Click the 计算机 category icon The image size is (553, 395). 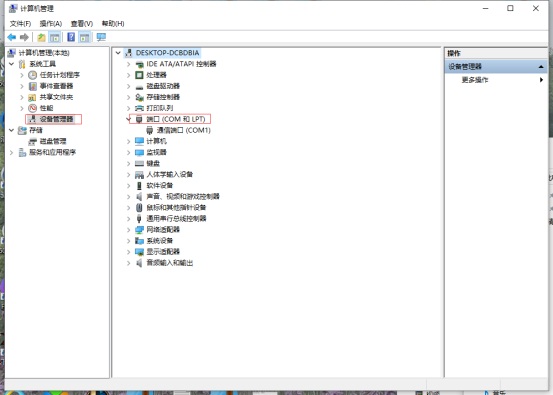(139, 141)
